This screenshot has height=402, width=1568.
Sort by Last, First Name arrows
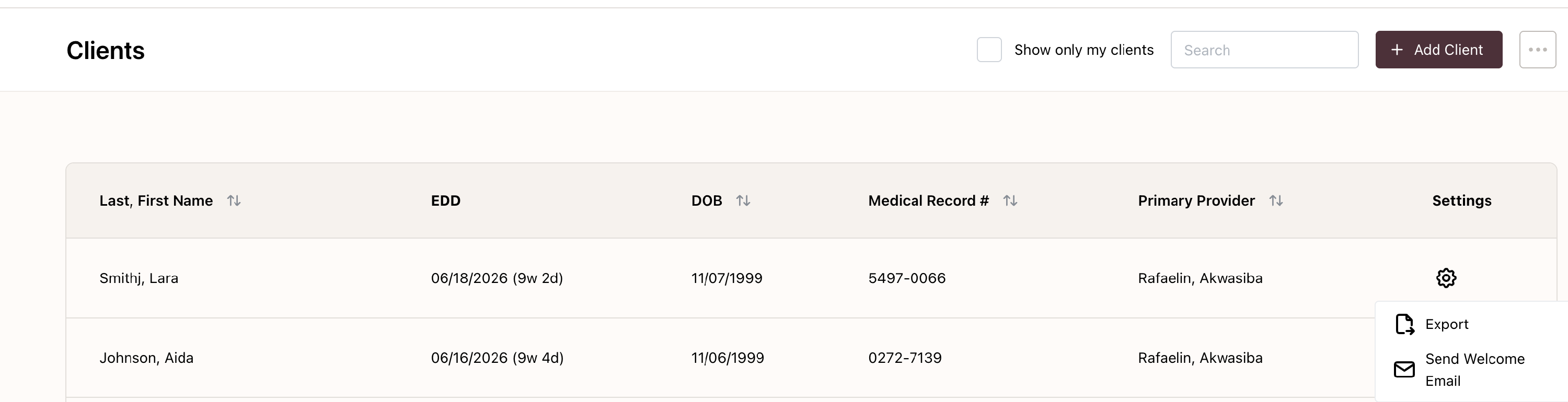coord(234,200)
